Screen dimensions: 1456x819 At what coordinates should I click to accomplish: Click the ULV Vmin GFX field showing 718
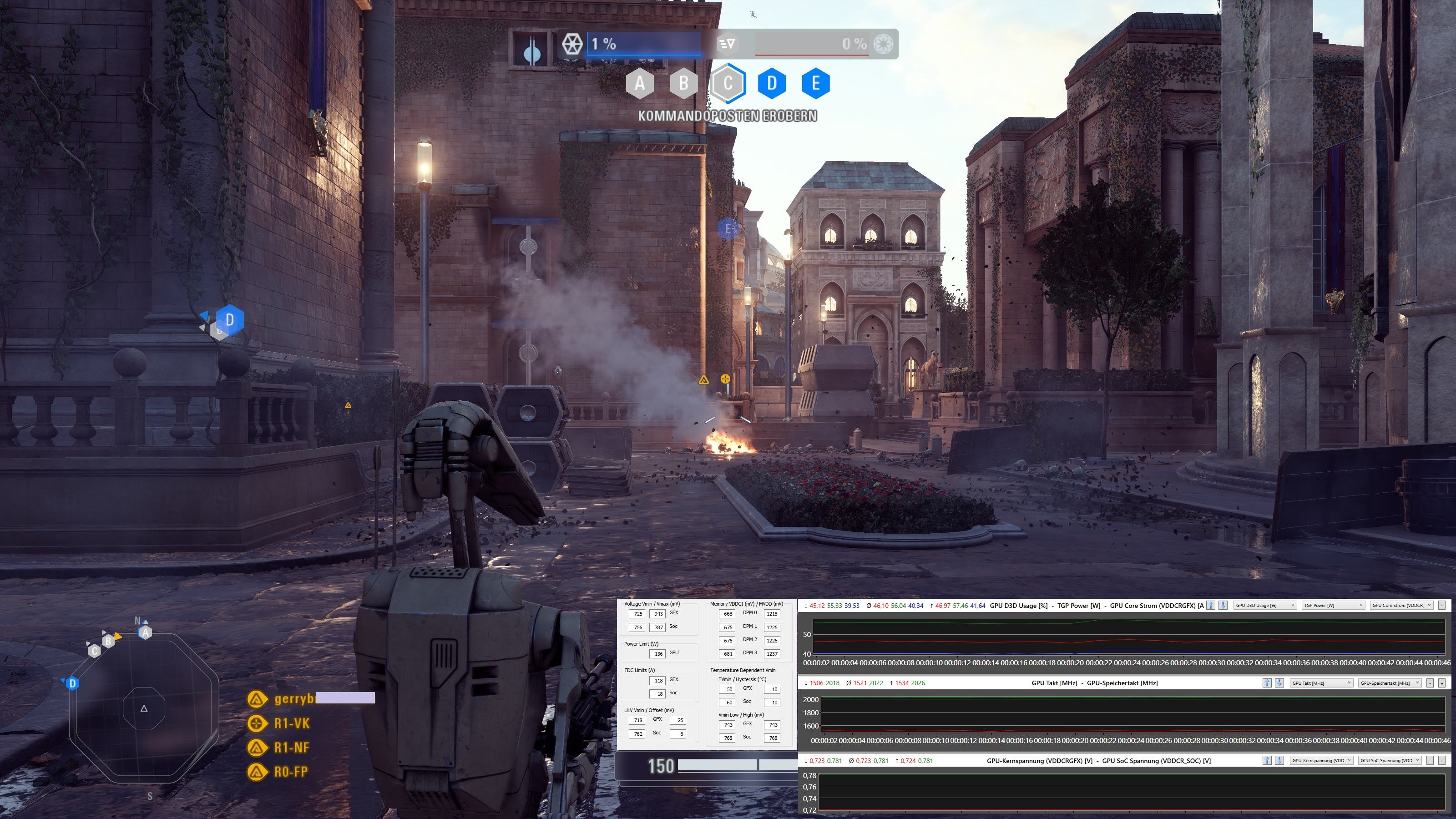[x=637, y=721]
